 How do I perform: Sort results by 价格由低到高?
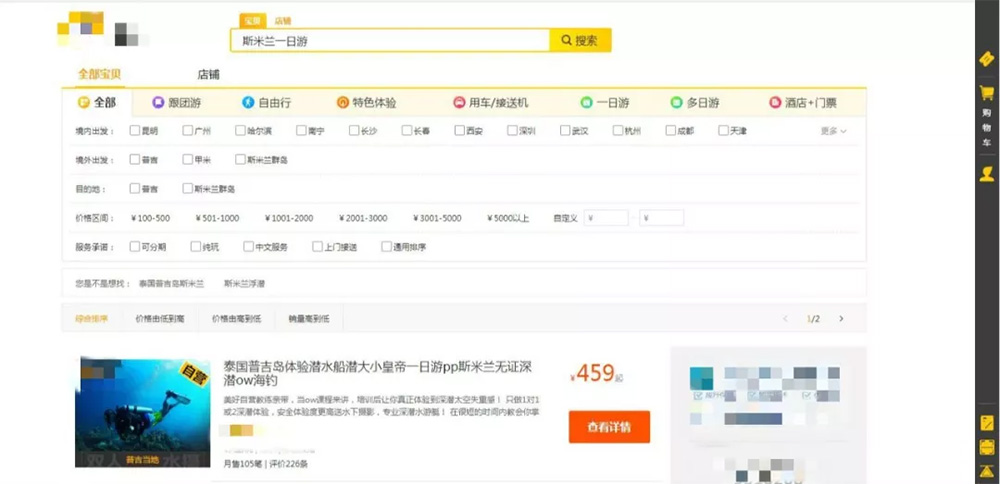[x=160, y=318]
